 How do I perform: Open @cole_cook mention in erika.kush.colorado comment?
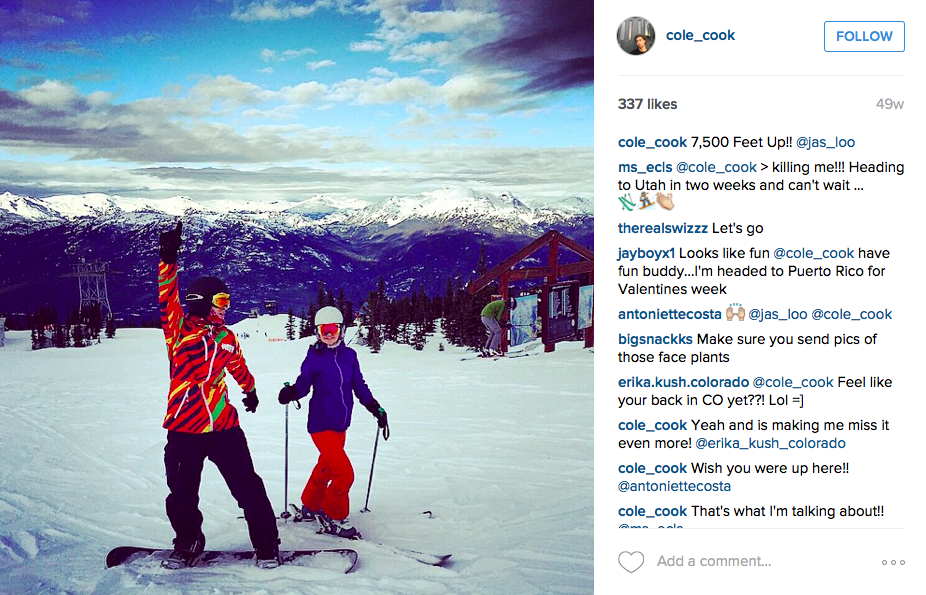tap(793, 382)
